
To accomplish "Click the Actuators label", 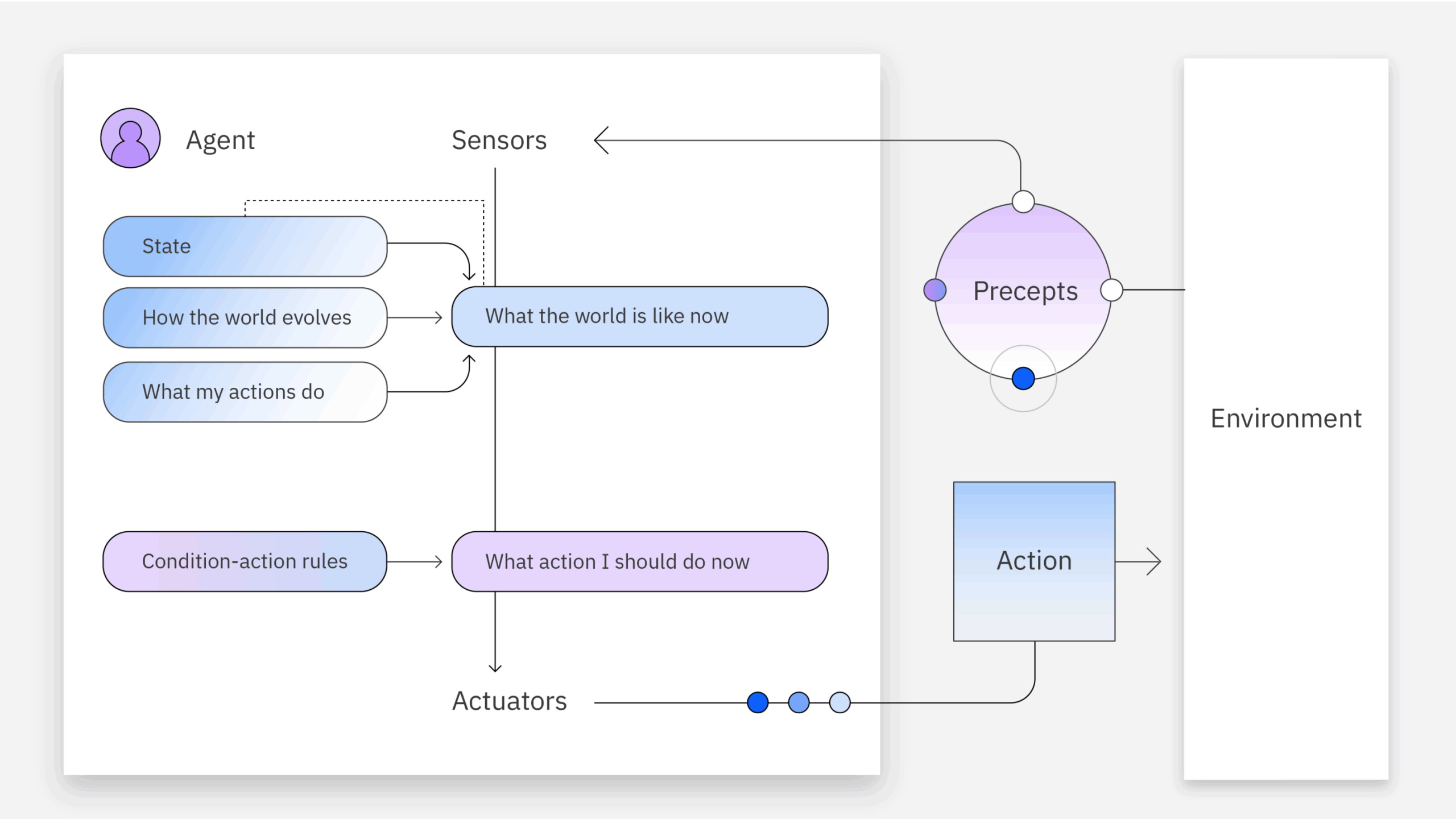I will (x=510, y=701).
